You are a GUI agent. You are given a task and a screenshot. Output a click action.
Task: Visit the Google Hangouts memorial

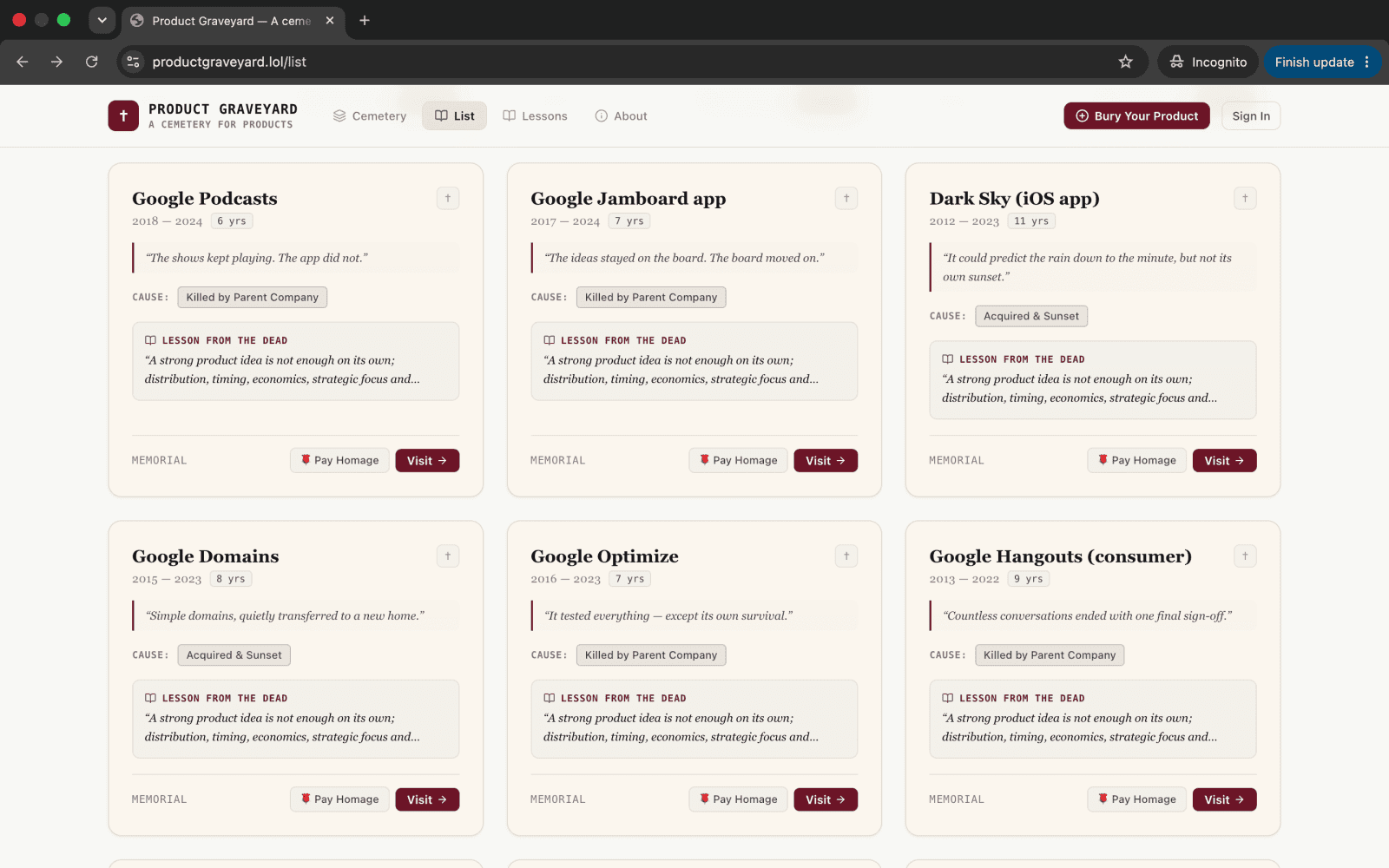1224,799
